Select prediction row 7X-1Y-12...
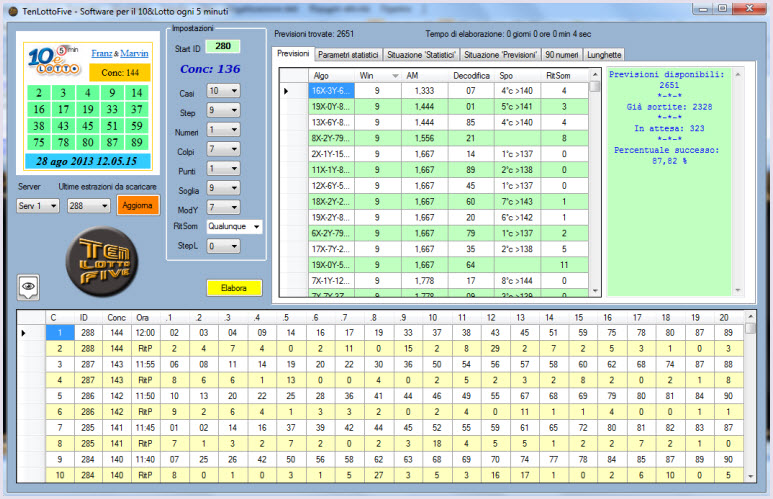 click(x=434, y=281)
